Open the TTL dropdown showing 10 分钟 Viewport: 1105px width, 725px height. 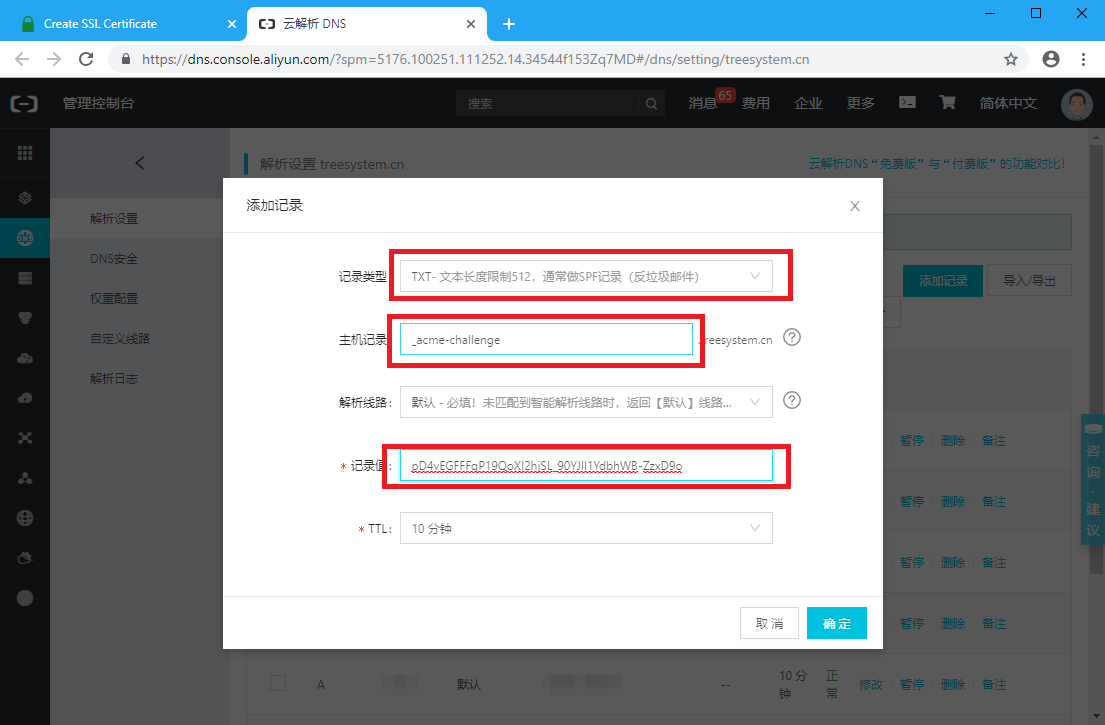pos(586,528)
